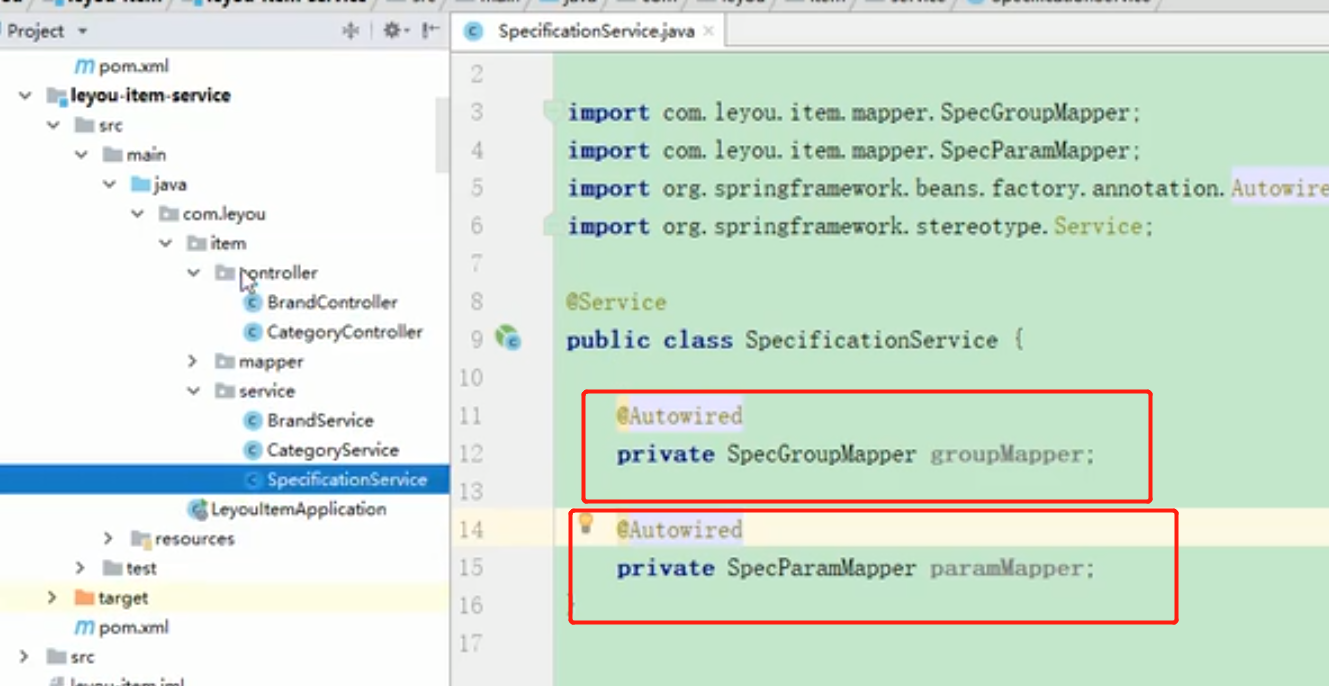1329x686 pixels.
Task: Expand the test folder node
Action: coord(81,568)
